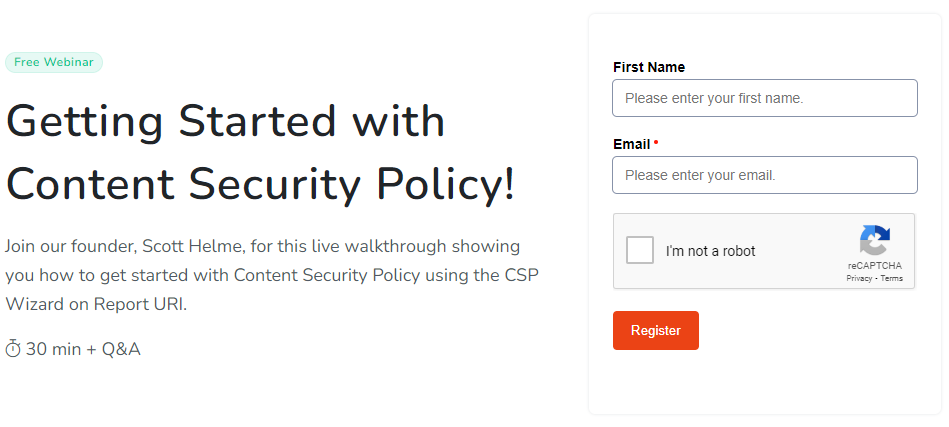Click the "Content Security Policy!" heading line

click(260, 185)
